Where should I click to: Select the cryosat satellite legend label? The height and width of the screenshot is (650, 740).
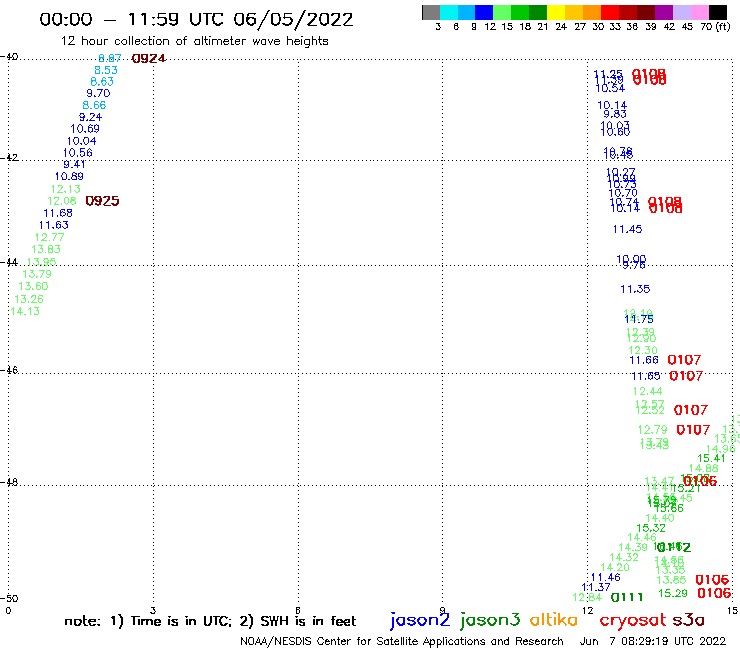pyautogui.click(x=633, y=621)
